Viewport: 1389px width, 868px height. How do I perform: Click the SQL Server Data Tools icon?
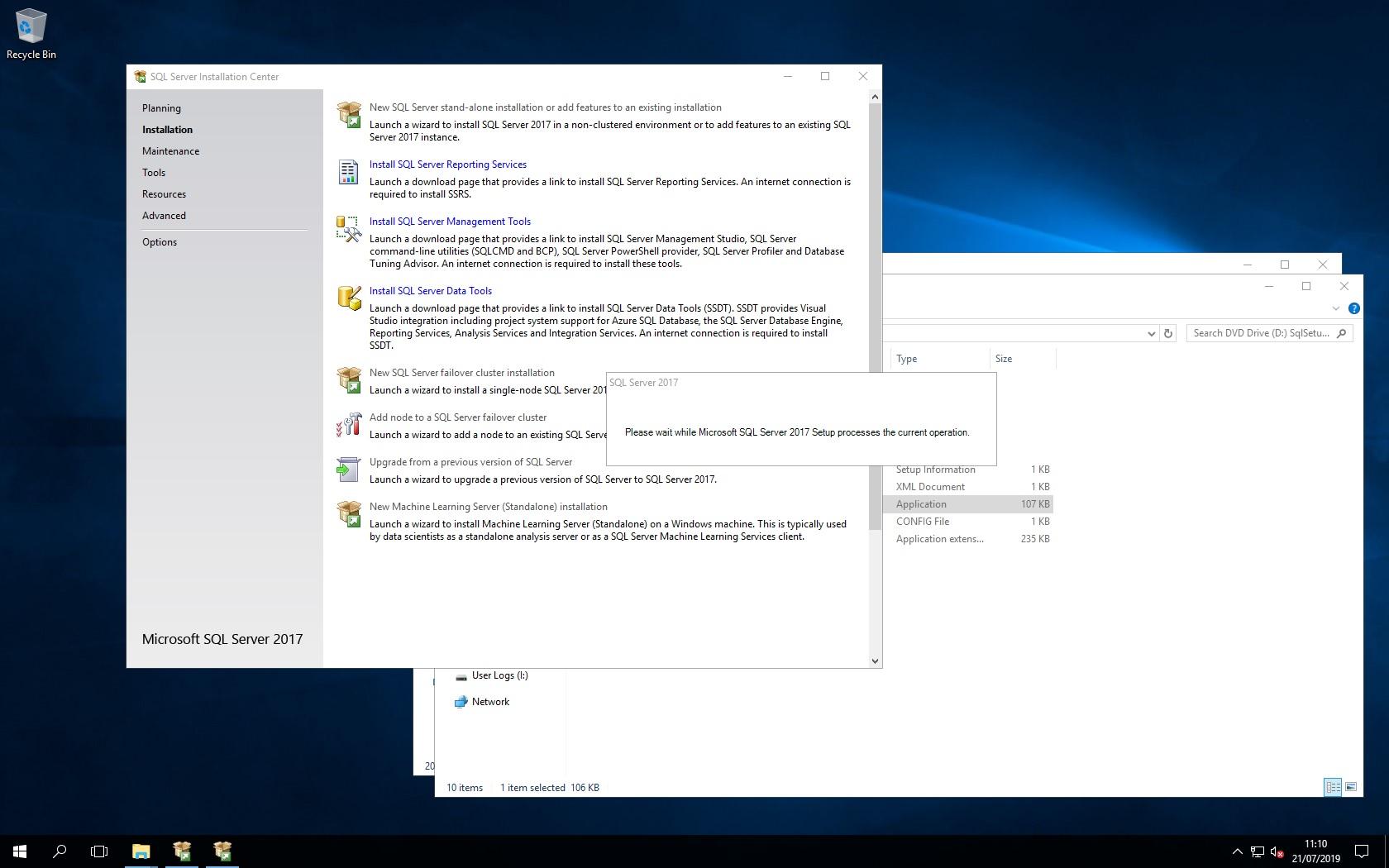point(349,298)
